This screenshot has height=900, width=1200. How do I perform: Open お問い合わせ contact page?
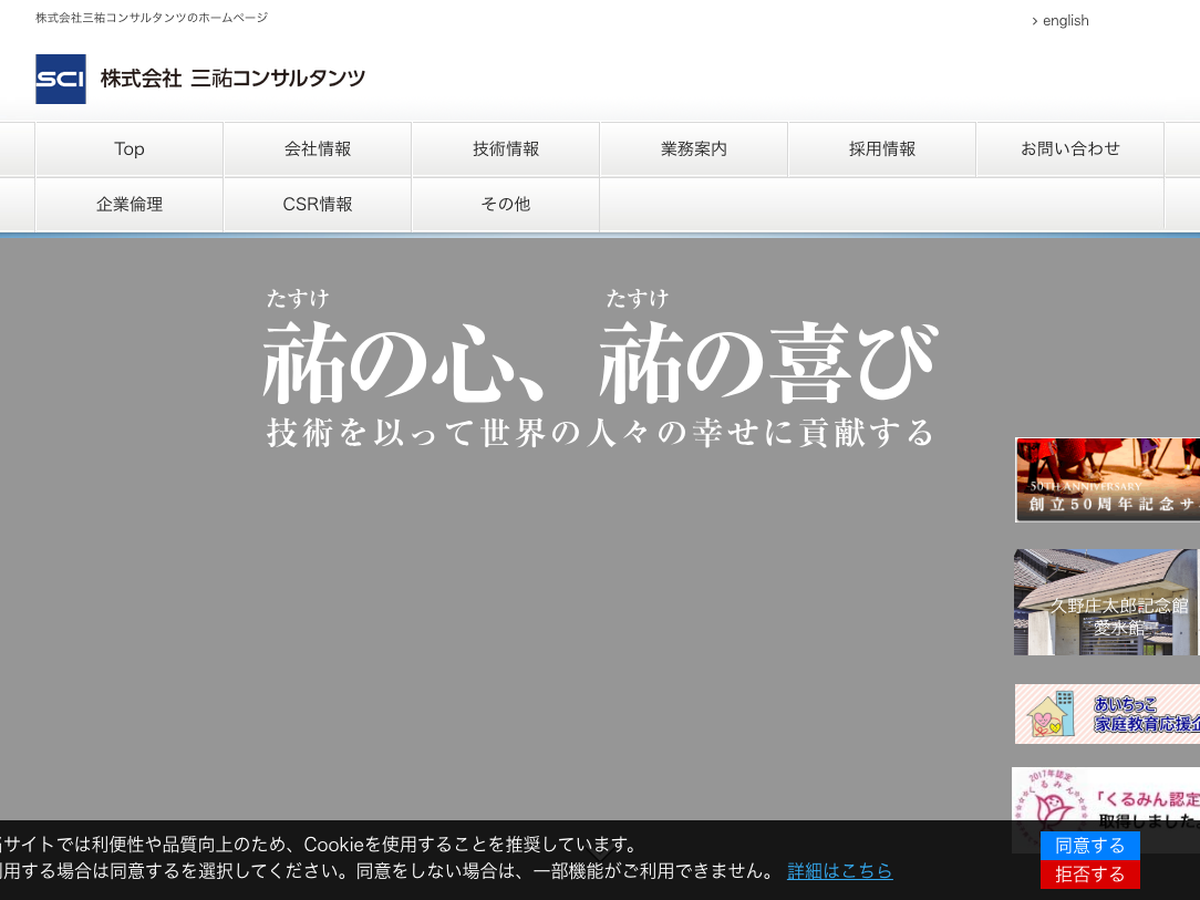[x=1069, y=149]
